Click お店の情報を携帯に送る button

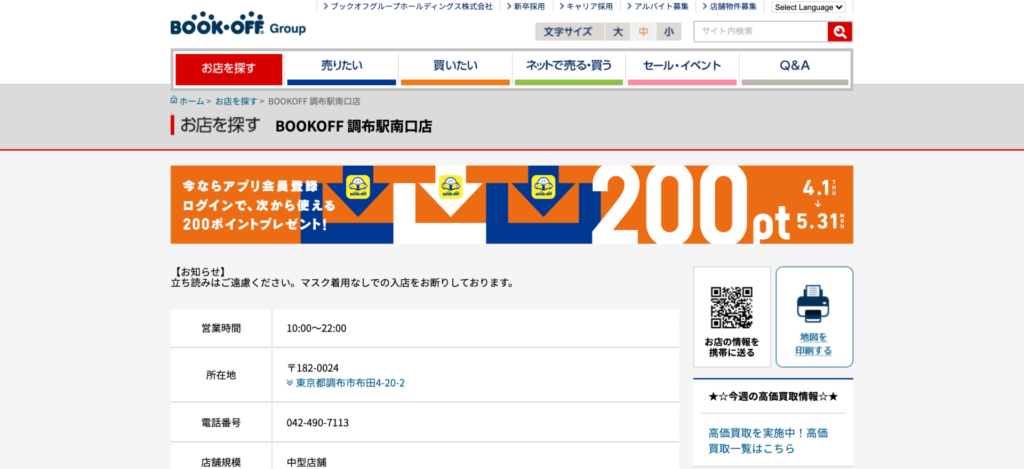(x=732, y=317)
